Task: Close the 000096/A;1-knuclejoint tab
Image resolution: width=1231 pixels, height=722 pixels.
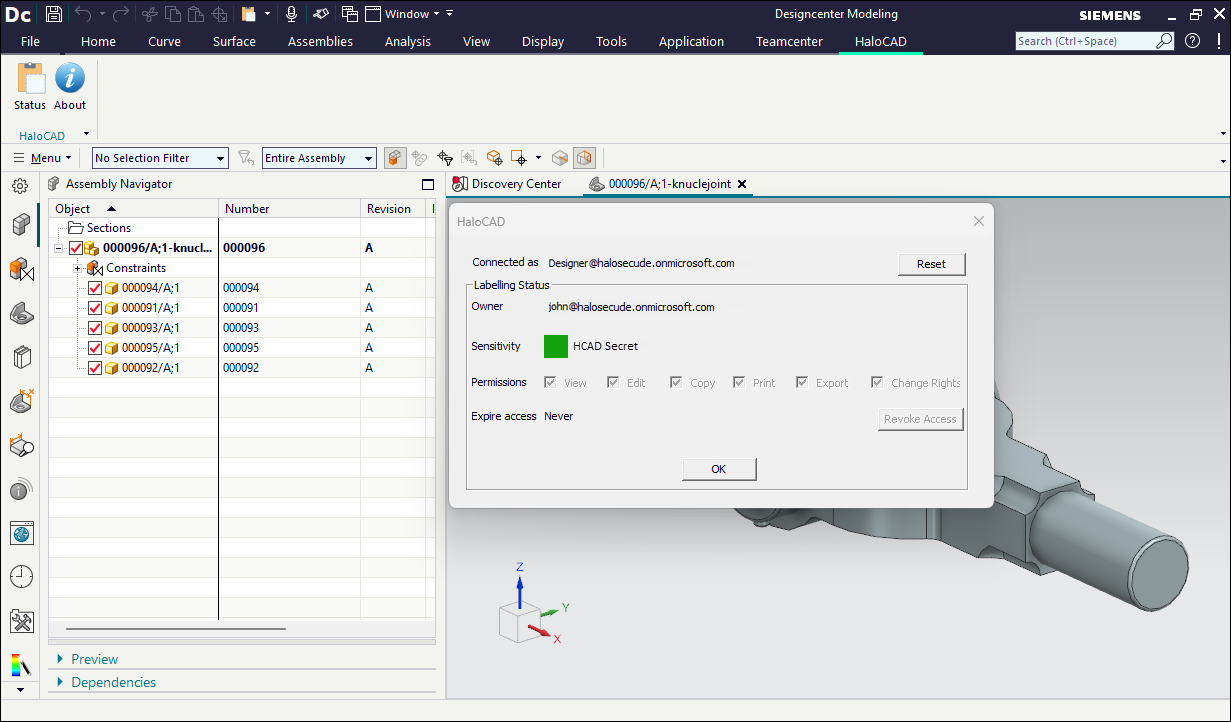Action: (742, 184)
